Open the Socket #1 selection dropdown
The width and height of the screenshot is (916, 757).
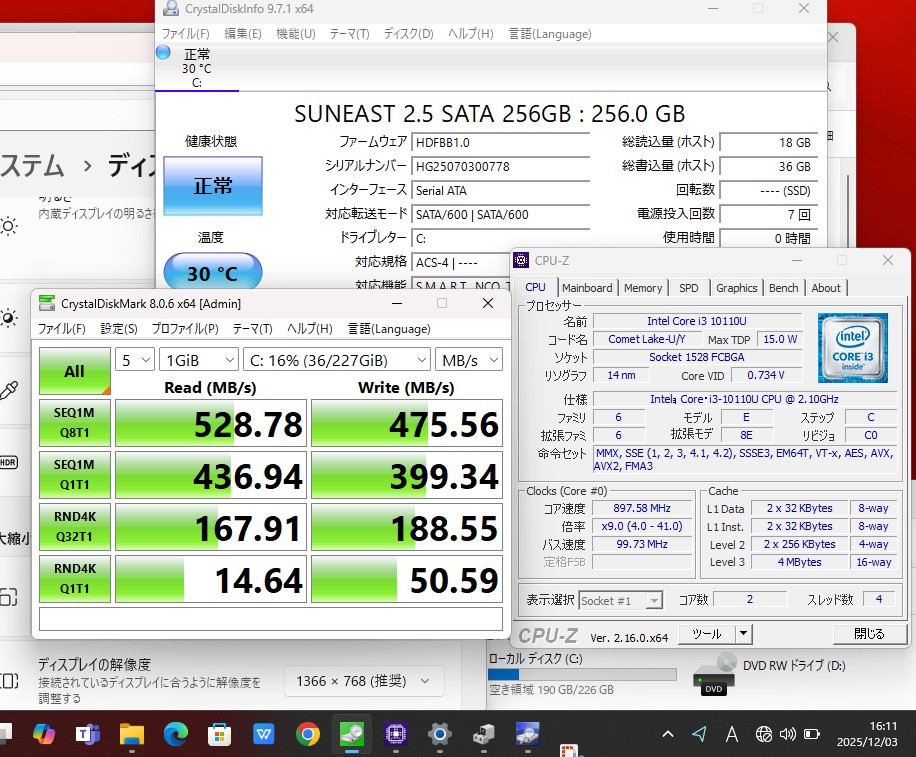pyautogui.click(x=620, y=600)
